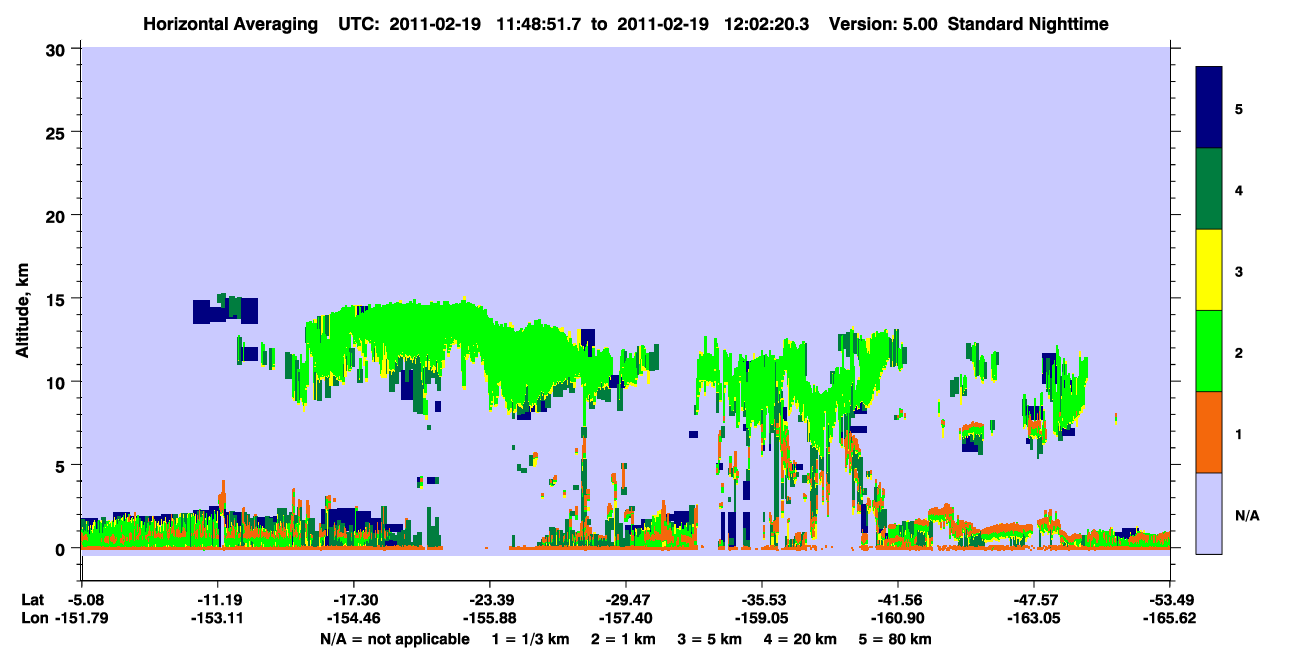Click the start time '11:48:51.7' in title
Screen dimensions: 1300x667
click(538, 23)
